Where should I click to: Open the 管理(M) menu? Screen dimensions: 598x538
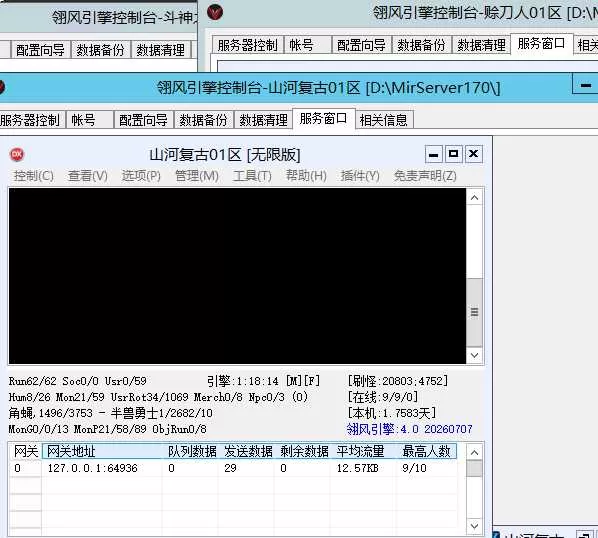coord(197,176)
